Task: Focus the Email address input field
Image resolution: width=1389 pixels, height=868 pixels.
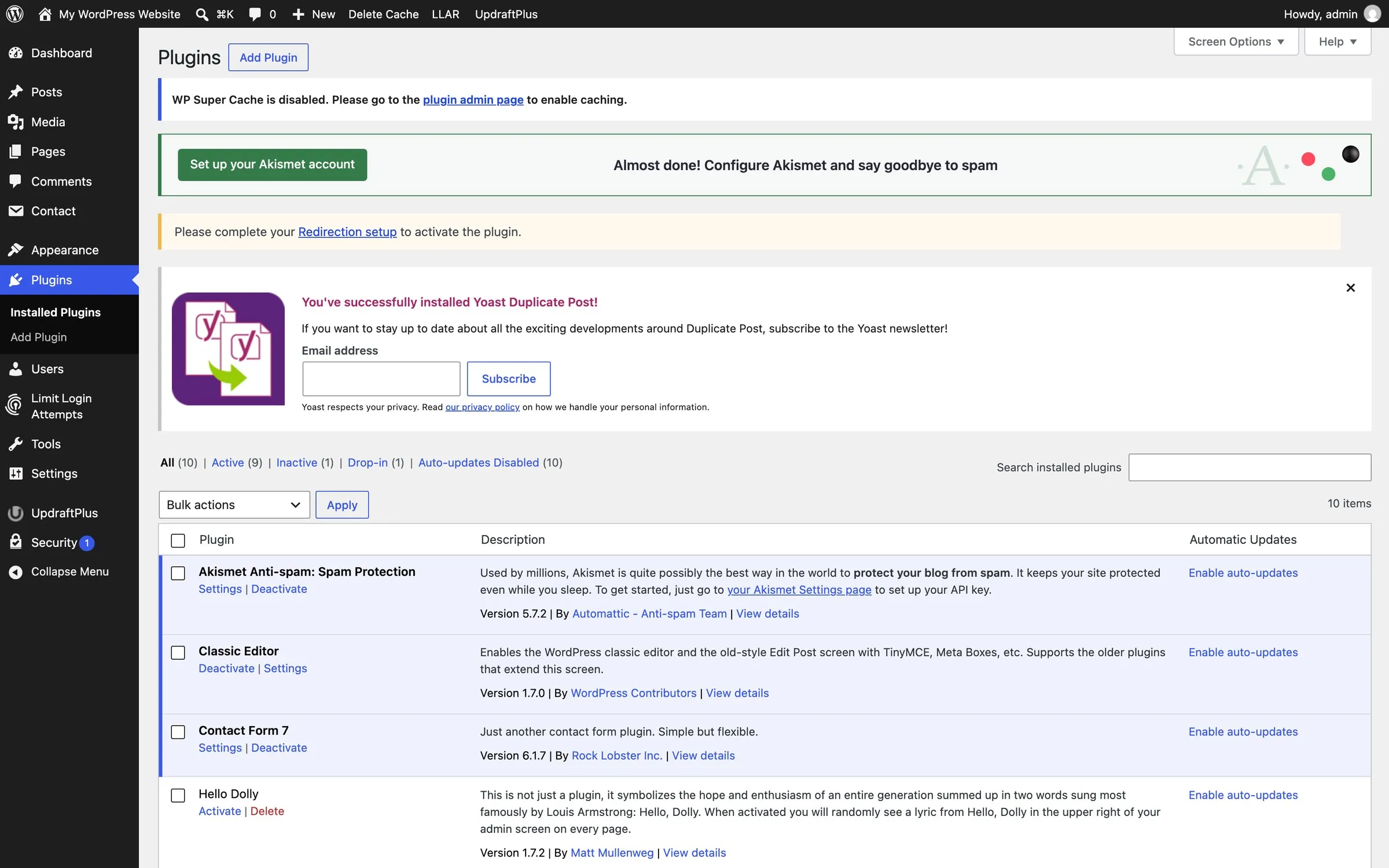Action: [381, 378]
